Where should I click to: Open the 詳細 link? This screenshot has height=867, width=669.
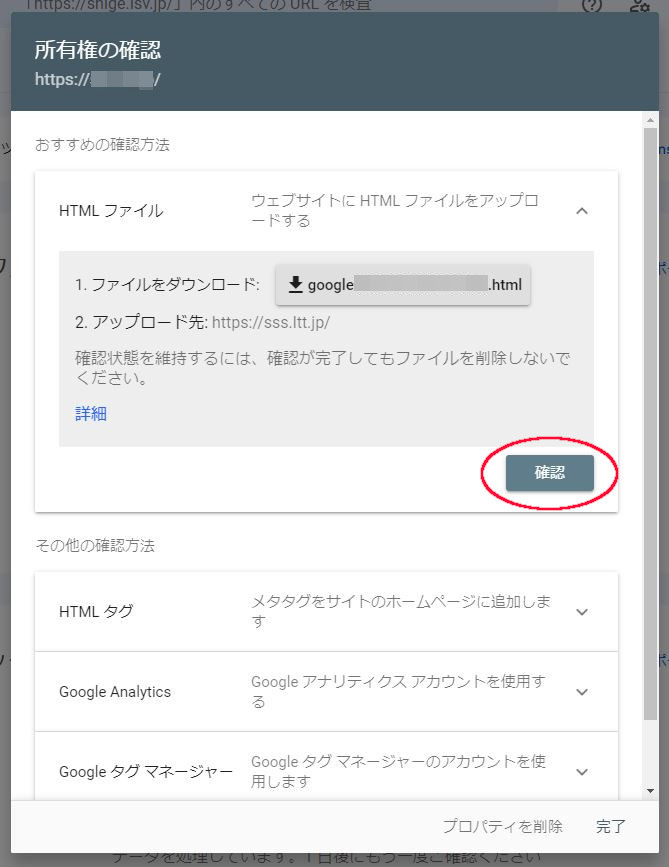[91, 413]
